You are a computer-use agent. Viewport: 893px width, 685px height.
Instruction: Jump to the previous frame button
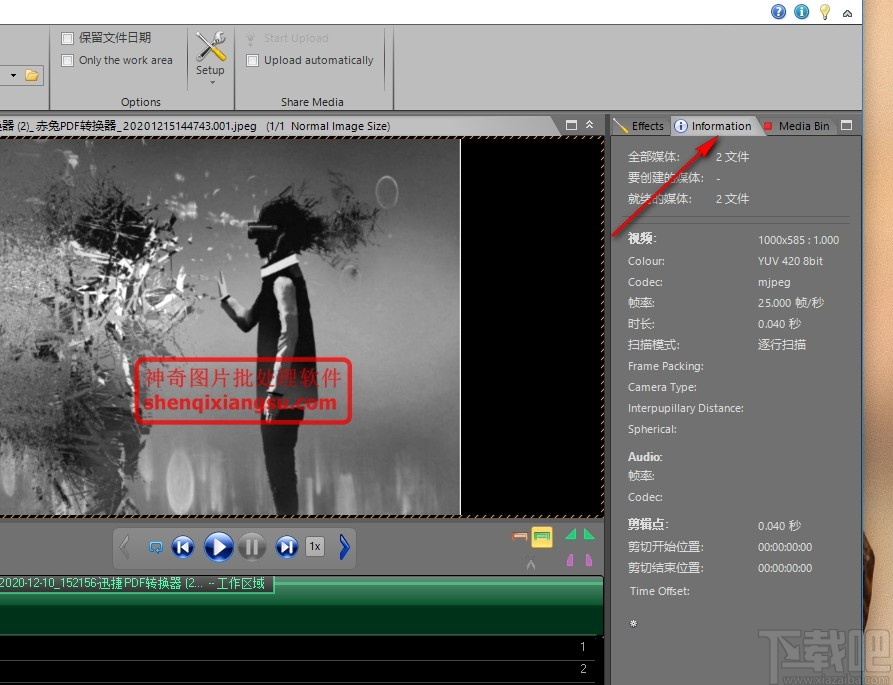(183, 547)
